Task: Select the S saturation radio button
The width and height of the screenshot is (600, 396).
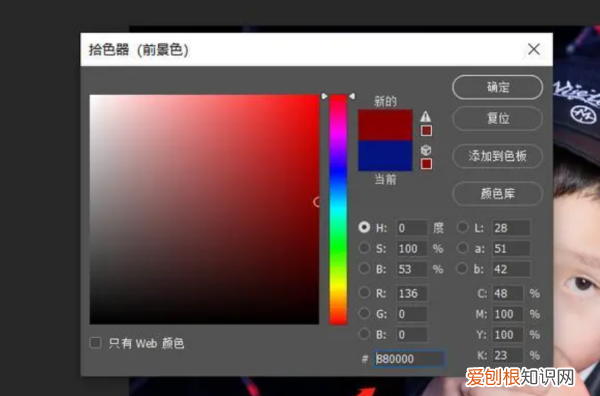Action: 364,248
